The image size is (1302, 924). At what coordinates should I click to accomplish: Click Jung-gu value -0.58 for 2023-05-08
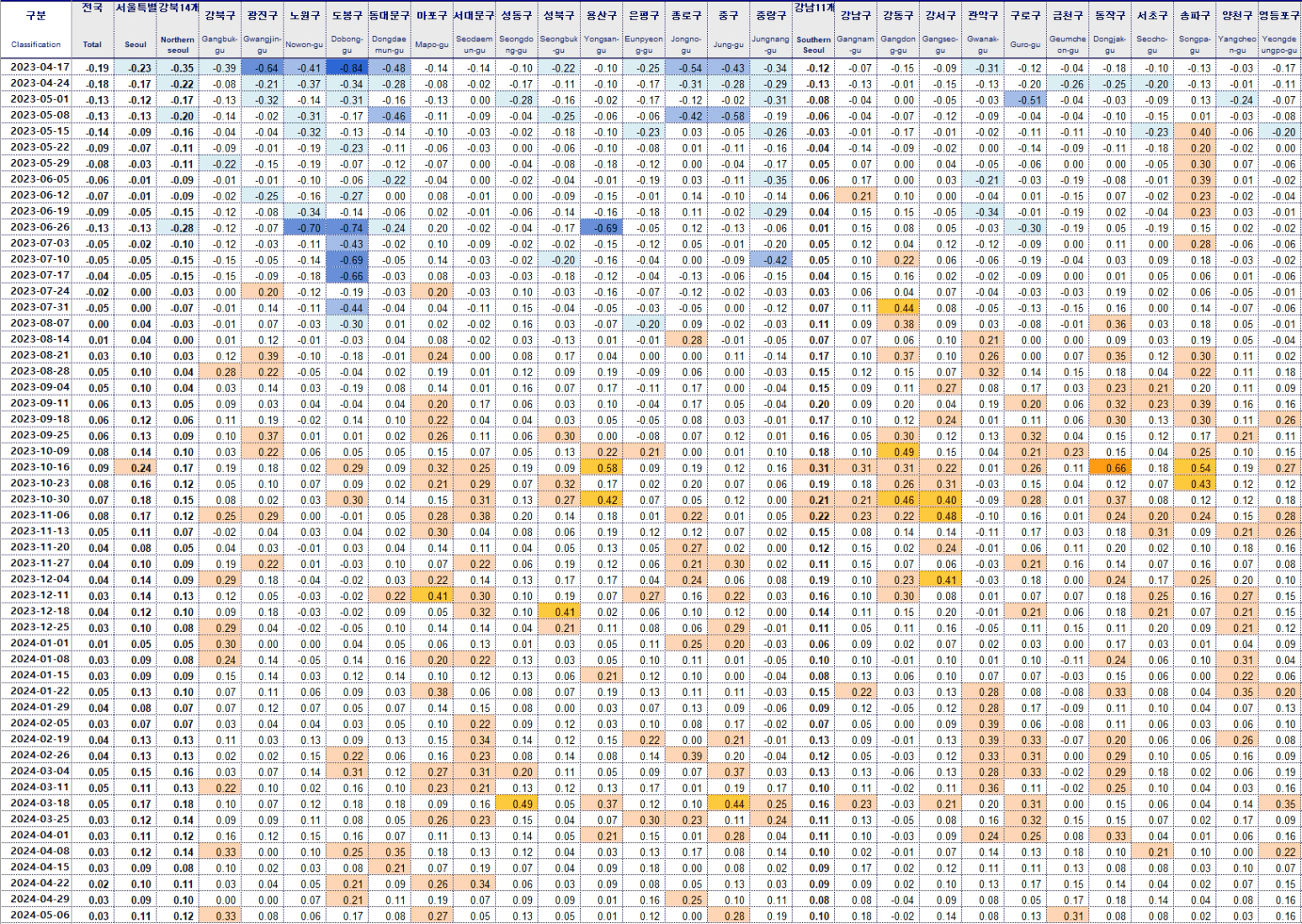(729, 116)
